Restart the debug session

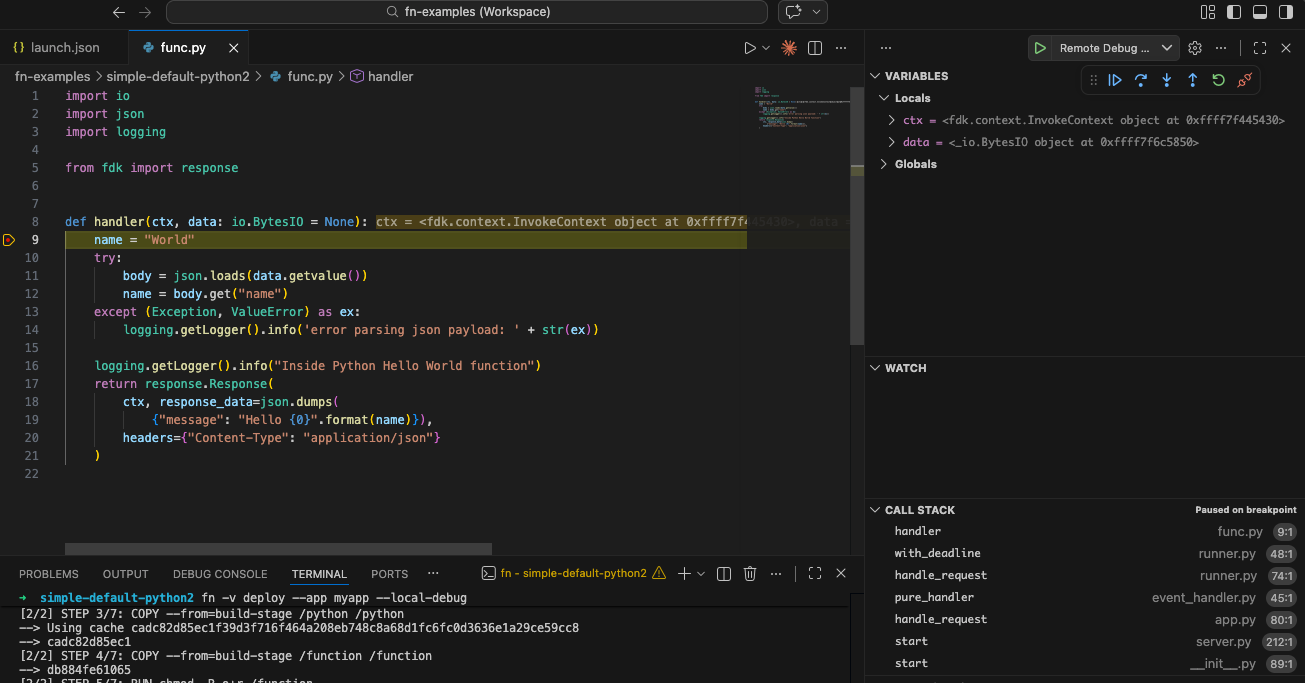1219,80
